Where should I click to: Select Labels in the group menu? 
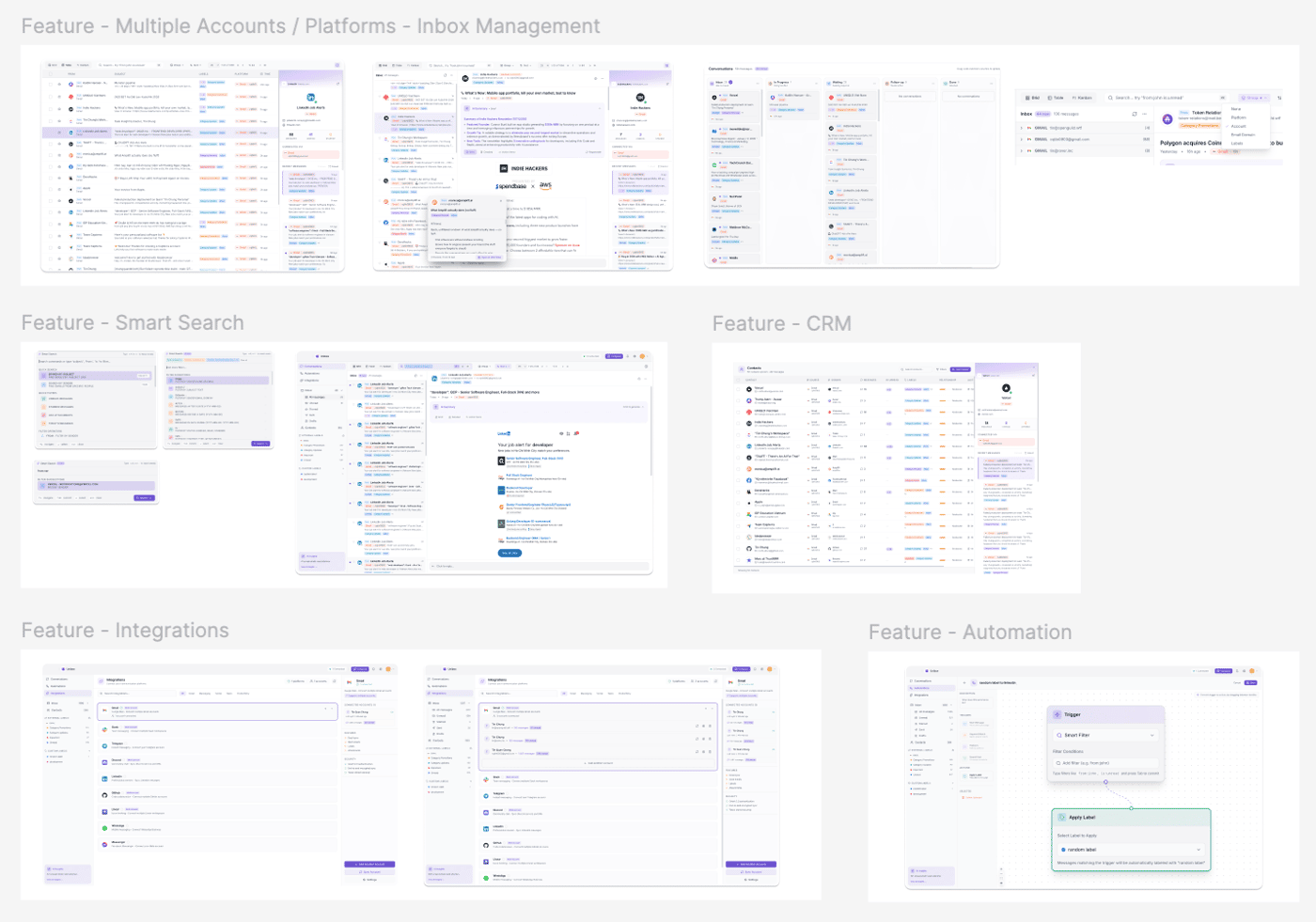tap(1237, 143)
